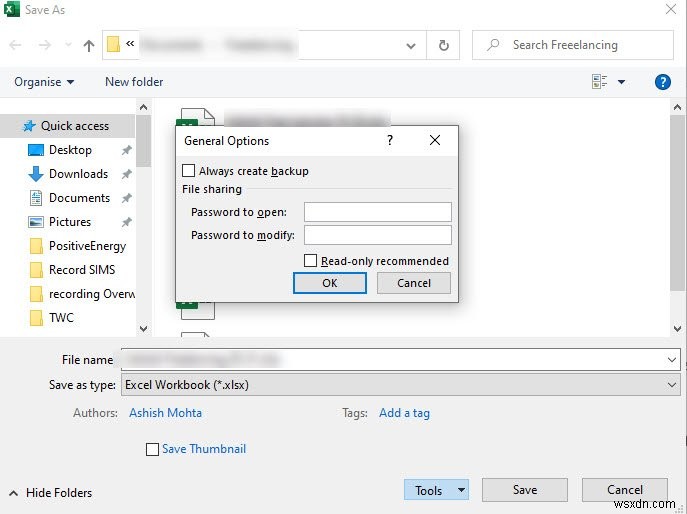Click the PositiveEnergy folder icon
This screenshot has width=687, height=514.
click(x=36, y=246)
